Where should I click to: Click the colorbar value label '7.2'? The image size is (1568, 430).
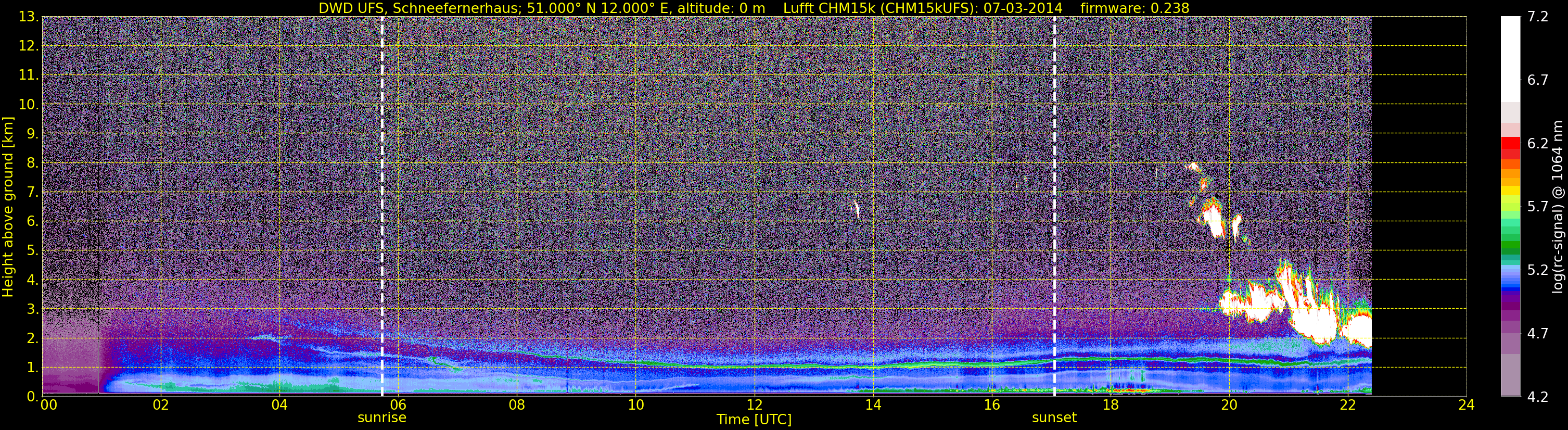click(1538, 17)
